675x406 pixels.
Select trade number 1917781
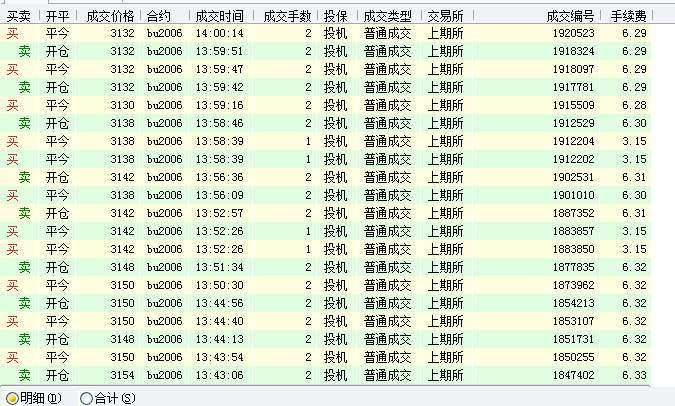(x=573, y=87)
